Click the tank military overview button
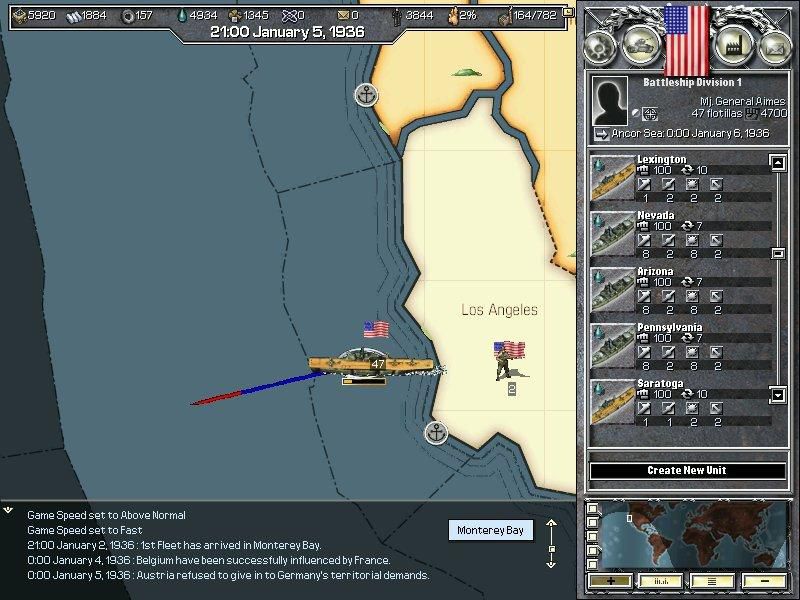800x600 pixels. point(640,46)
